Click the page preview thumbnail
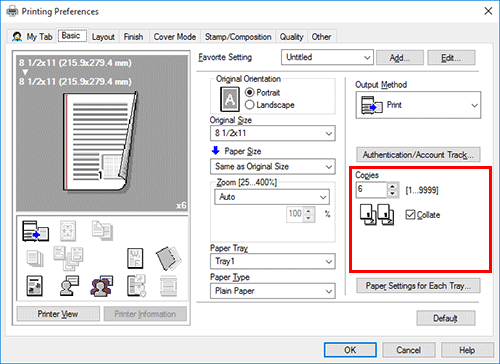 (x=100, y=142)
